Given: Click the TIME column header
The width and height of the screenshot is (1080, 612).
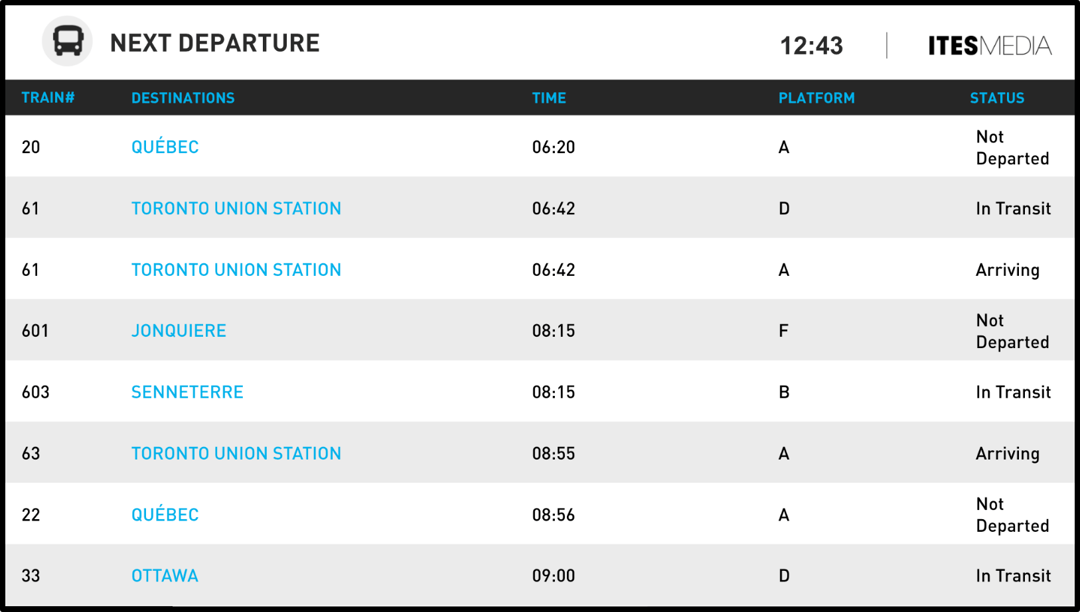Looking at the screenshot, I should 549,98.
